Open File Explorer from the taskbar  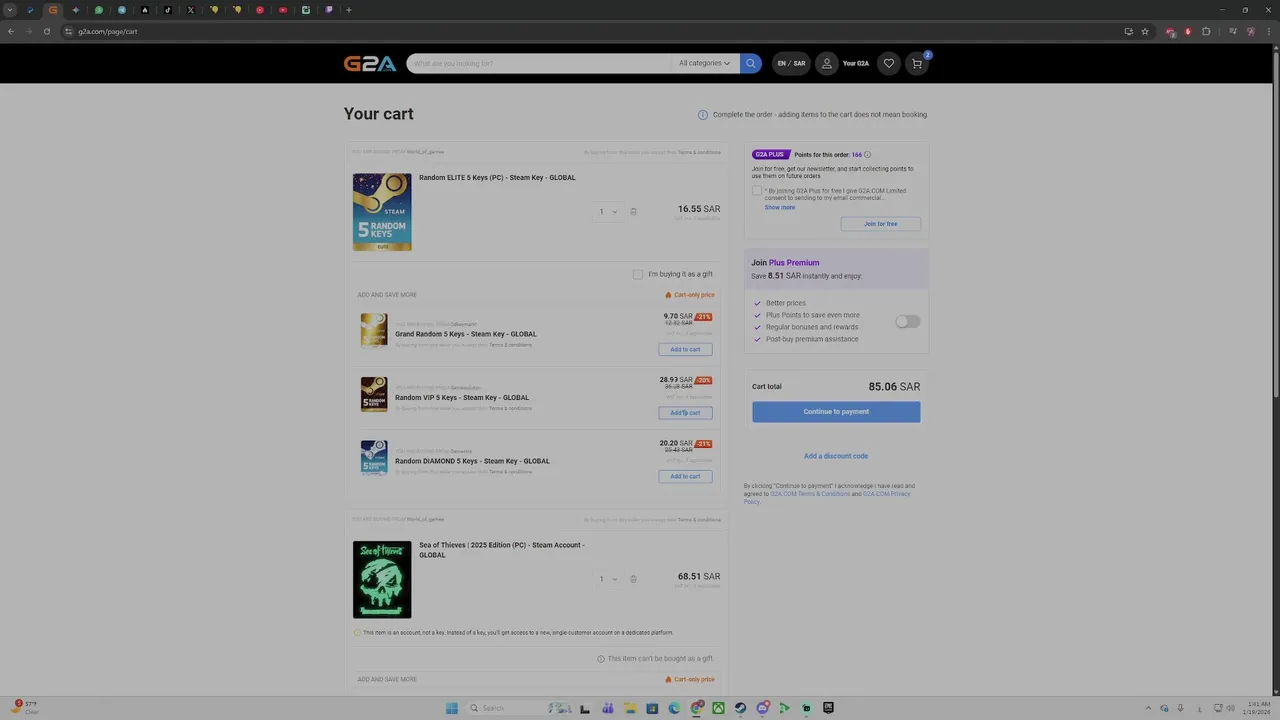coord(630,708)
